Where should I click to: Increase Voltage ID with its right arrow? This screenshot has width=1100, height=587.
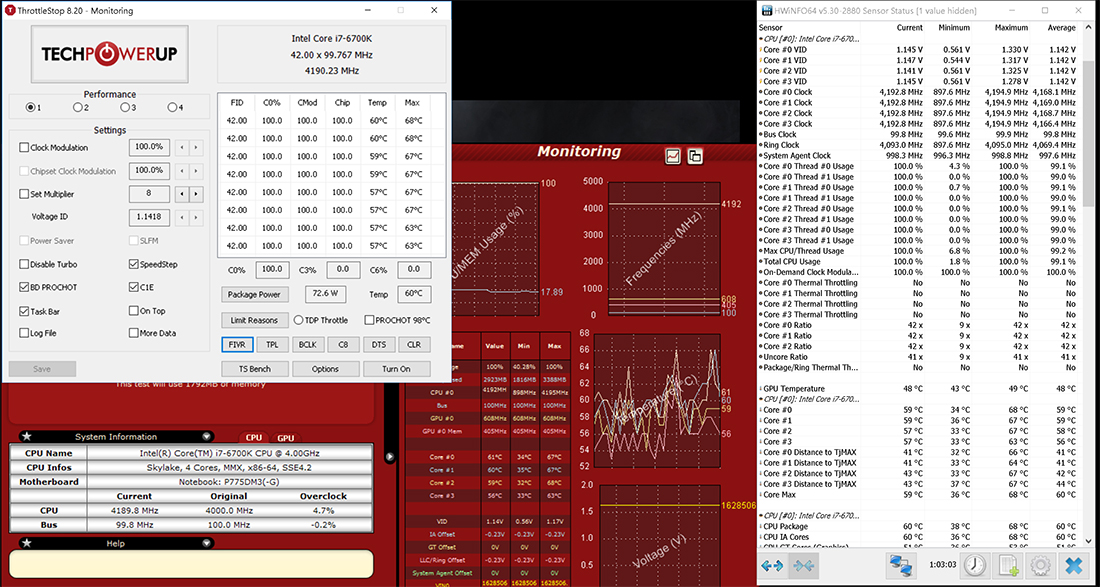click(196, 217)
